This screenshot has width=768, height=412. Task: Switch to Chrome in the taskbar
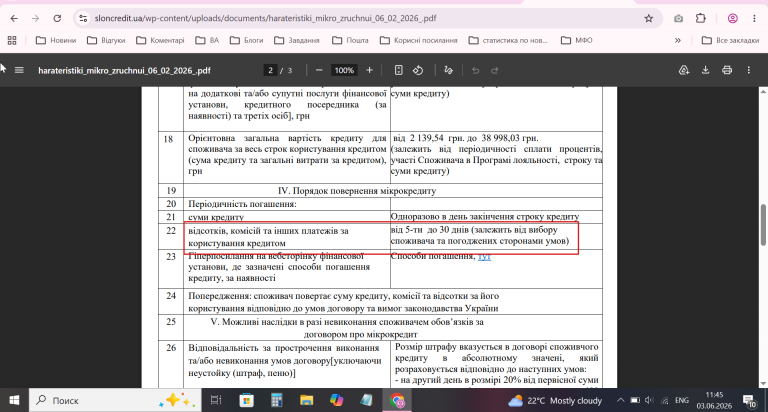coord(397,400)
